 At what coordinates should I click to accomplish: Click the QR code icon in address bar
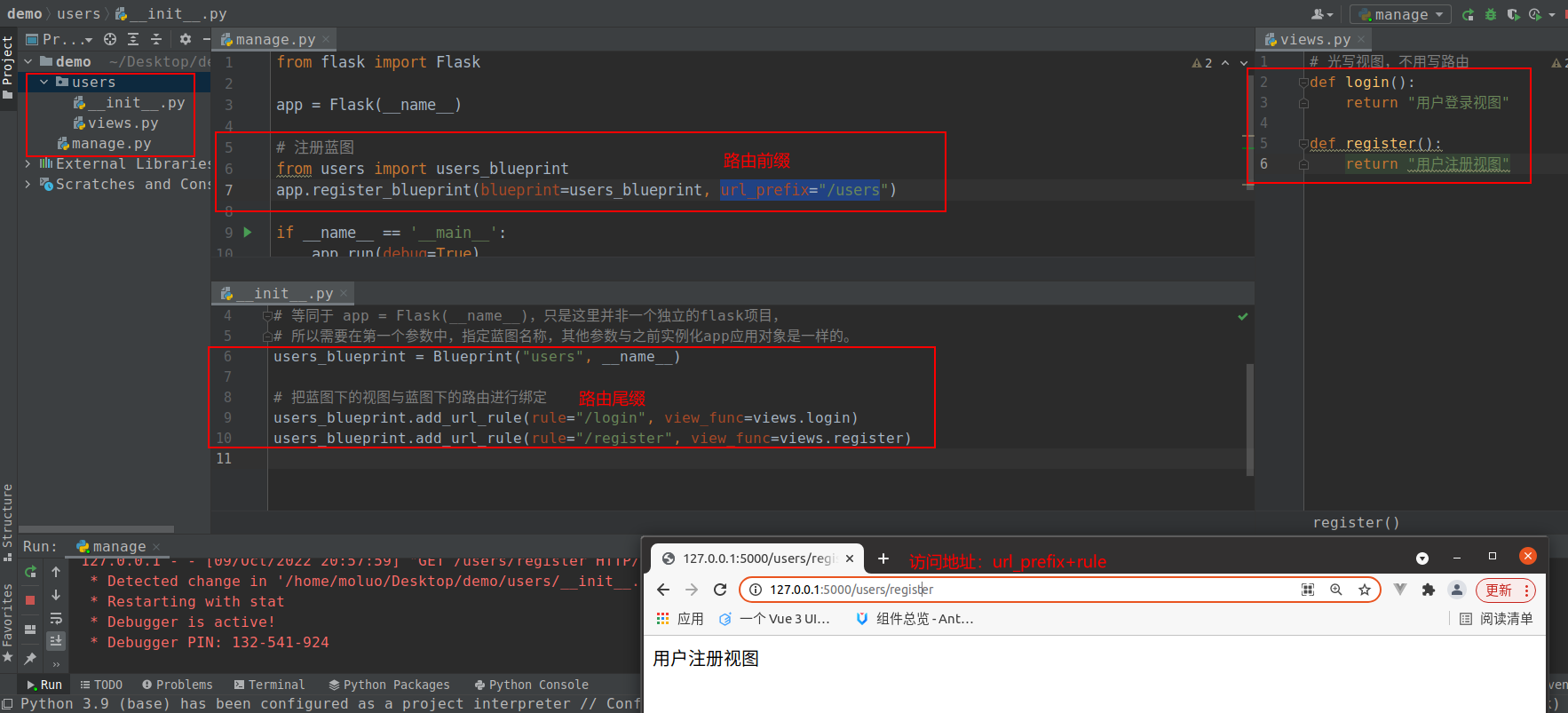coord(1308,590)
